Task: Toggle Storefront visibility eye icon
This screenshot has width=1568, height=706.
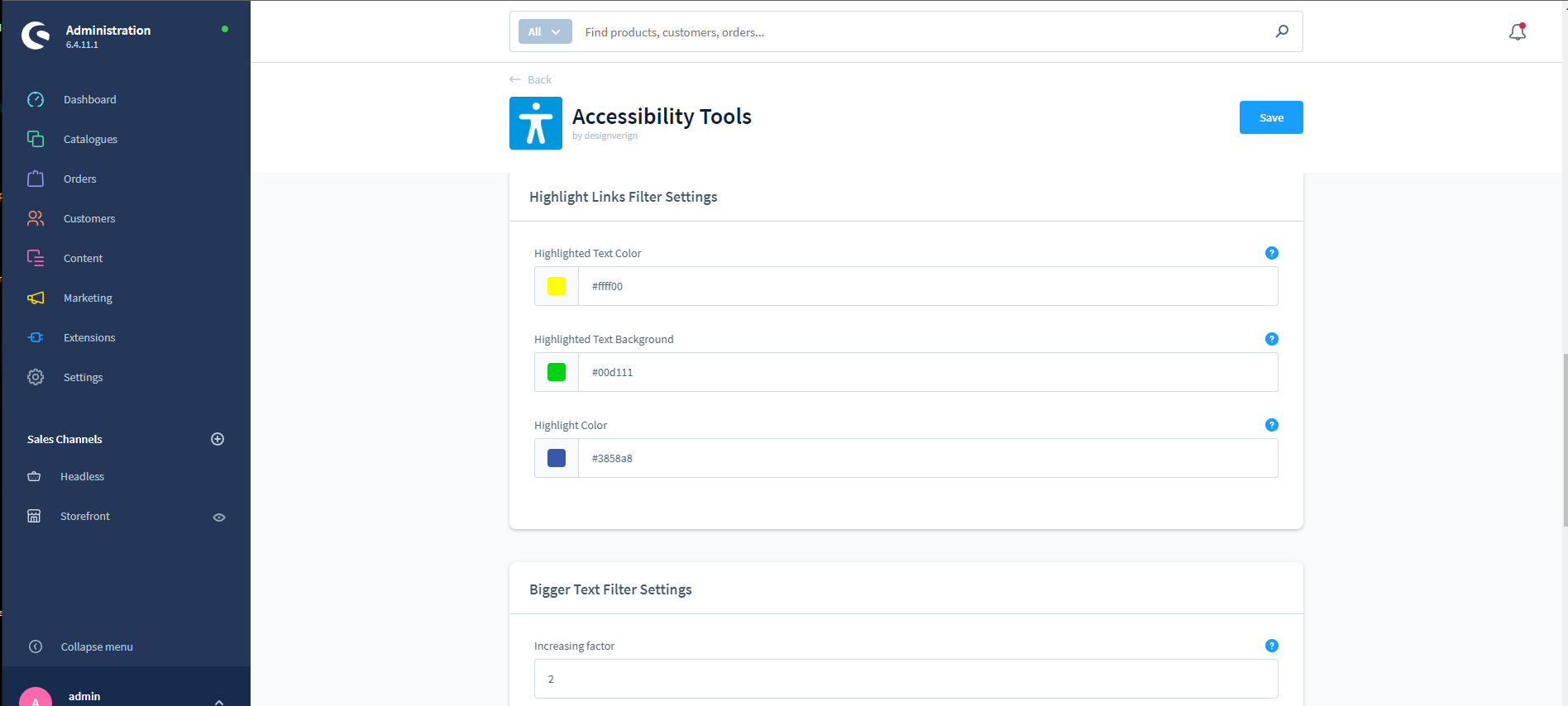Action: coord(219,518)
